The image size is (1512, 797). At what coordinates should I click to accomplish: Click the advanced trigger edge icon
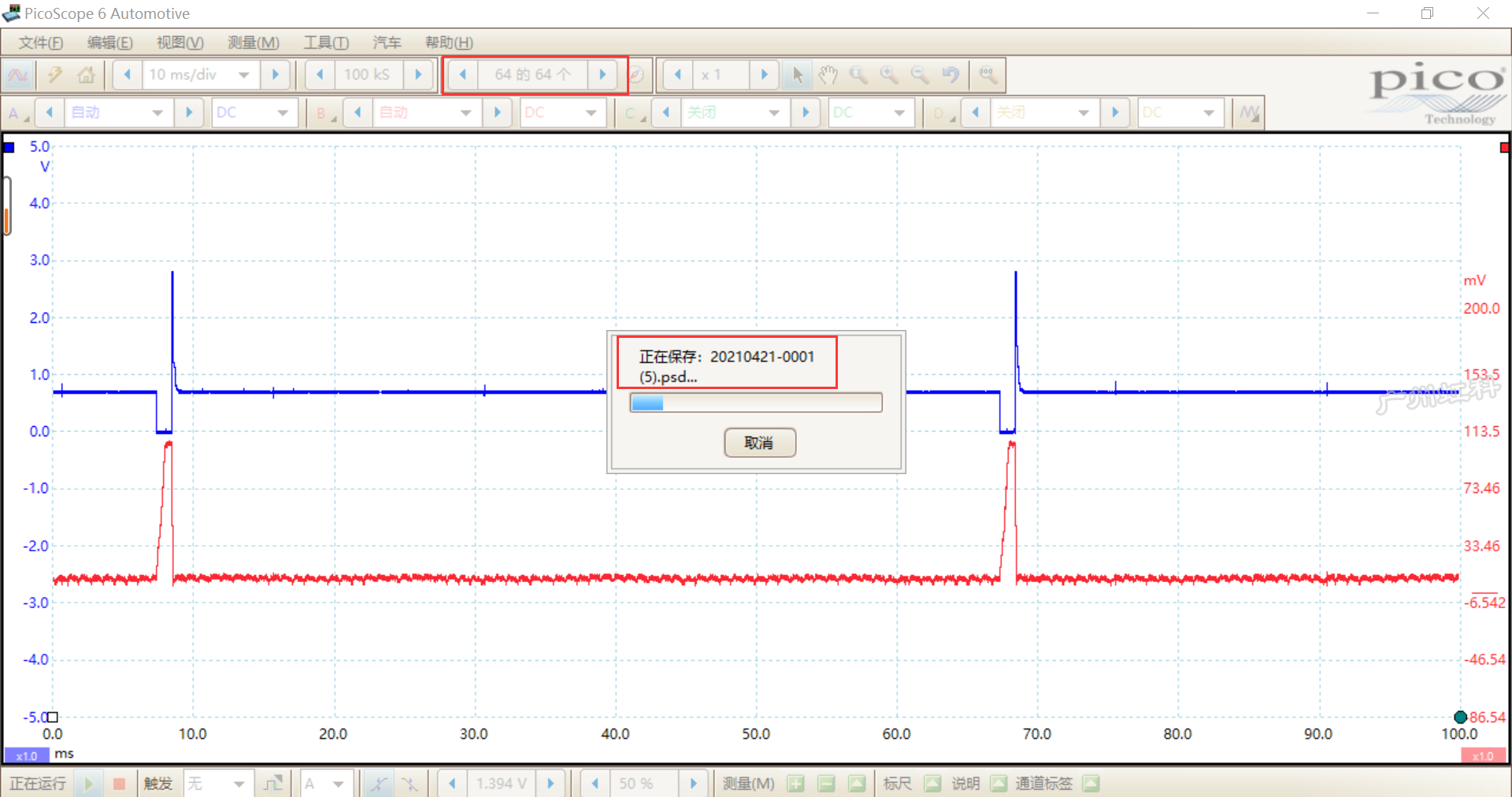[x=274, y=784]
